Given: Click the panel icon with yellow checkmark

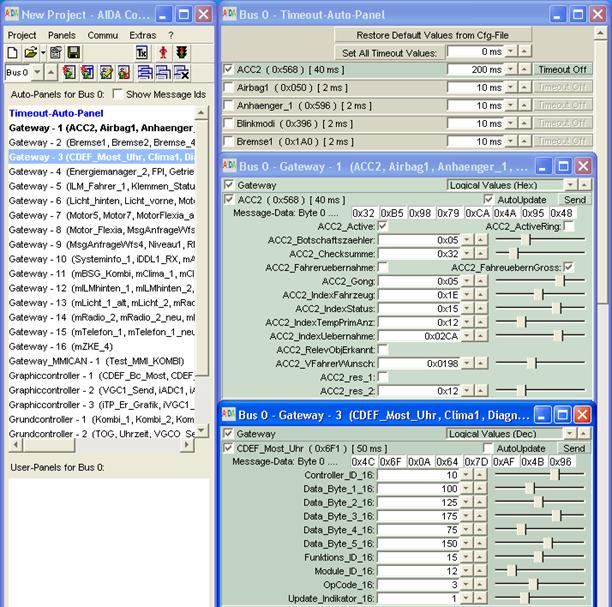Looking at the screenshot, I should (x=106, y=72).
